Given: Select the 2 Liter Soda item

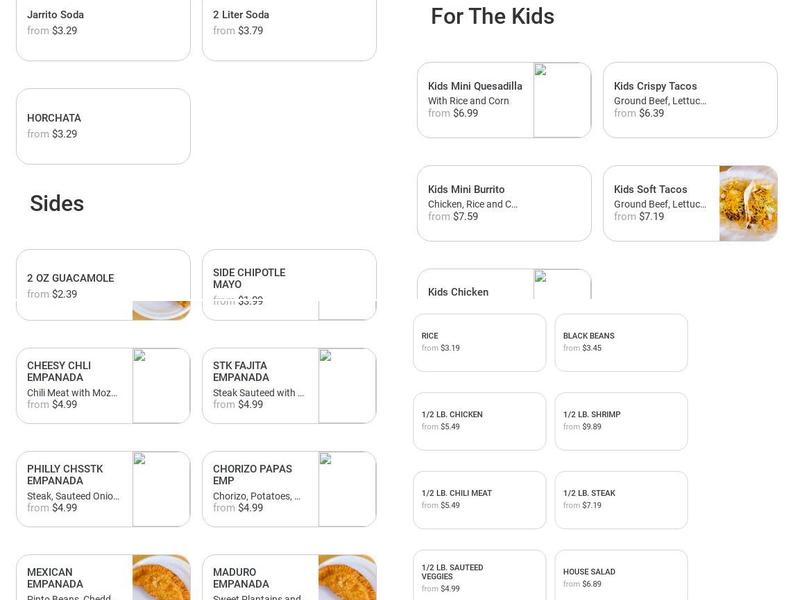Looking at the screenshot, I should 289,24.
